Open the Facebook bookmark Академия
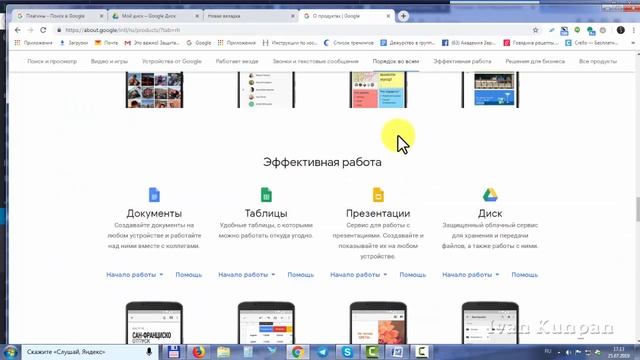The height and width of the screenshot is (360, 640). pyautogui.click(x=469, y=42)
